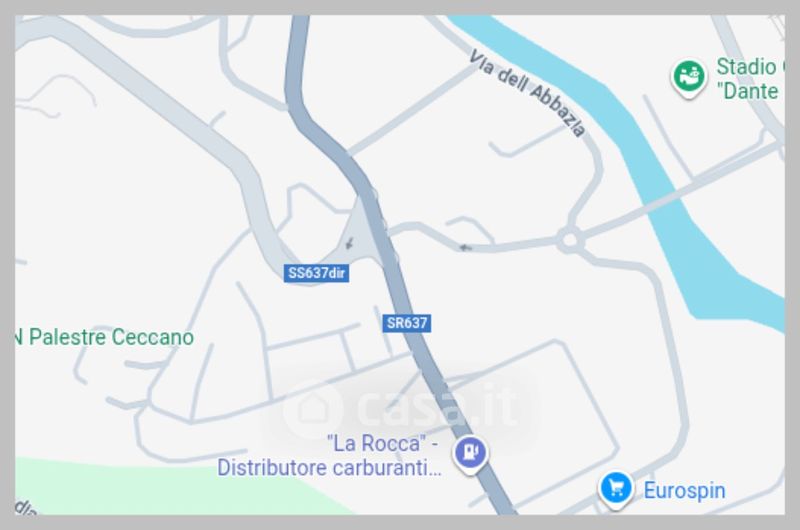Open "La Rocca" Distributore carburanti label
The height and width of the screenshot is (530, 800).
(x=330, y=456)
